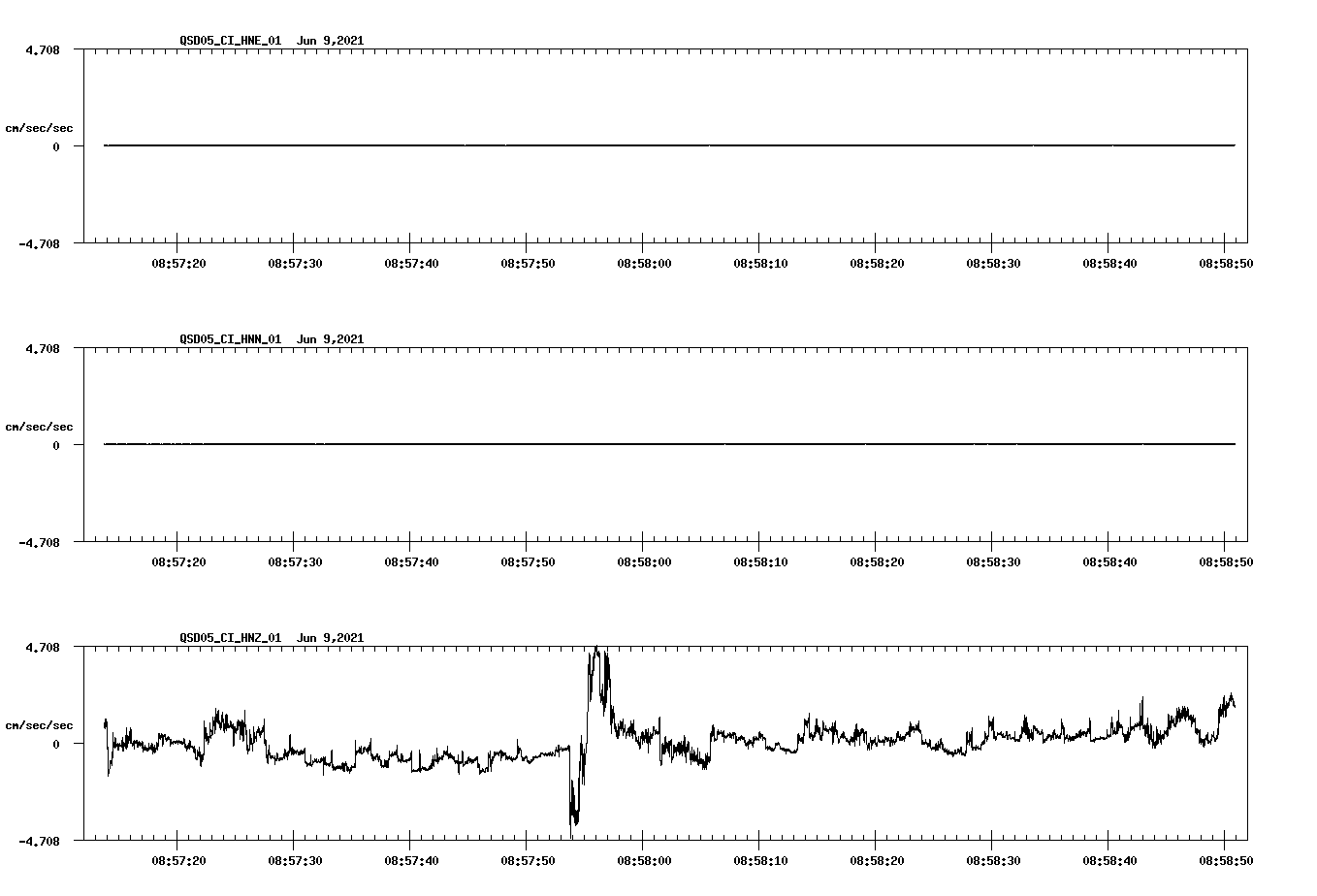The image size is (1317, 896).
Task: Click 08:58:20 time label under HNE plot
Action: (877, 263)
